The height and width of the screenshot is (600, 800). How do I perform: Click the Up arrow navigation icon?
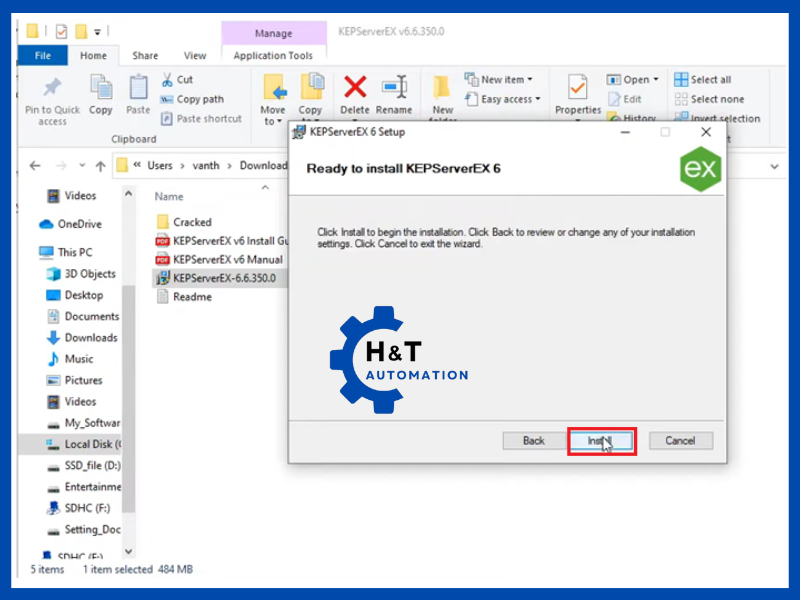(100, 166)
